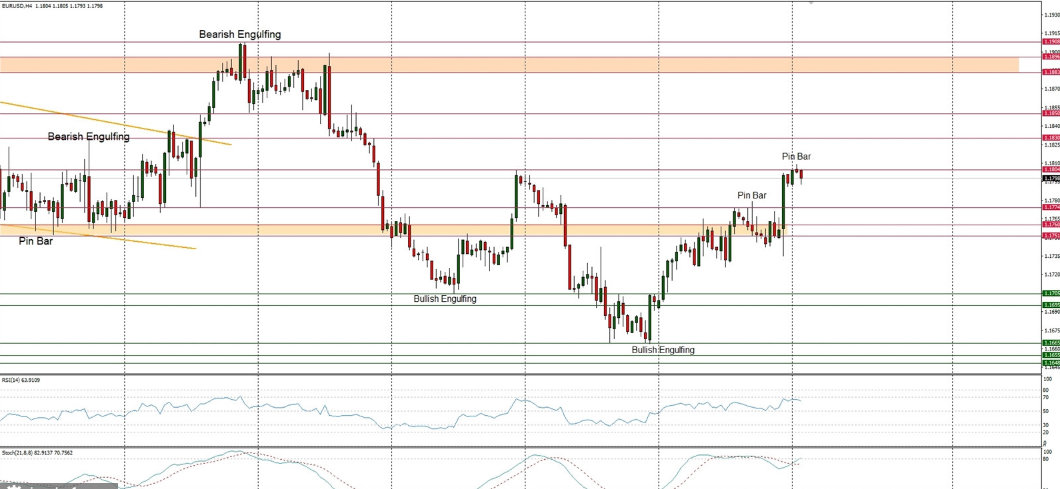
Task: Click the Pin Bar label at bottom left
Action: pos(36,241)
